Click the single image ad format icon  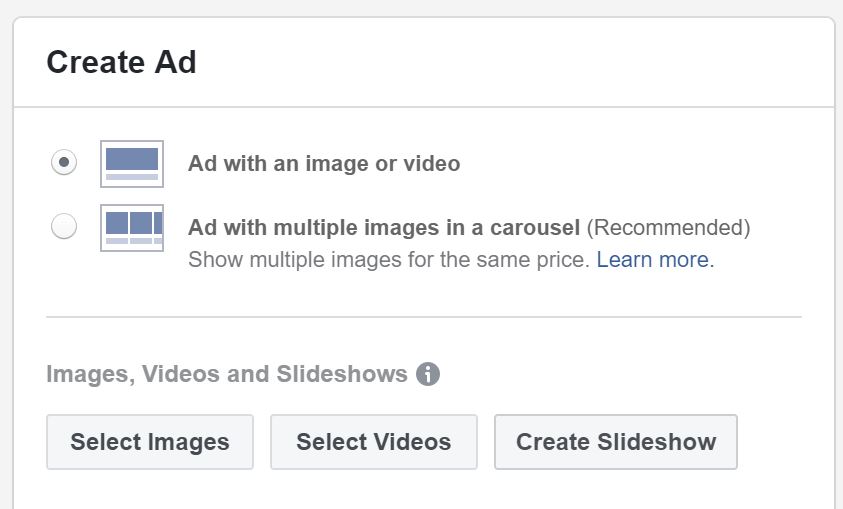tap(132, 164)
